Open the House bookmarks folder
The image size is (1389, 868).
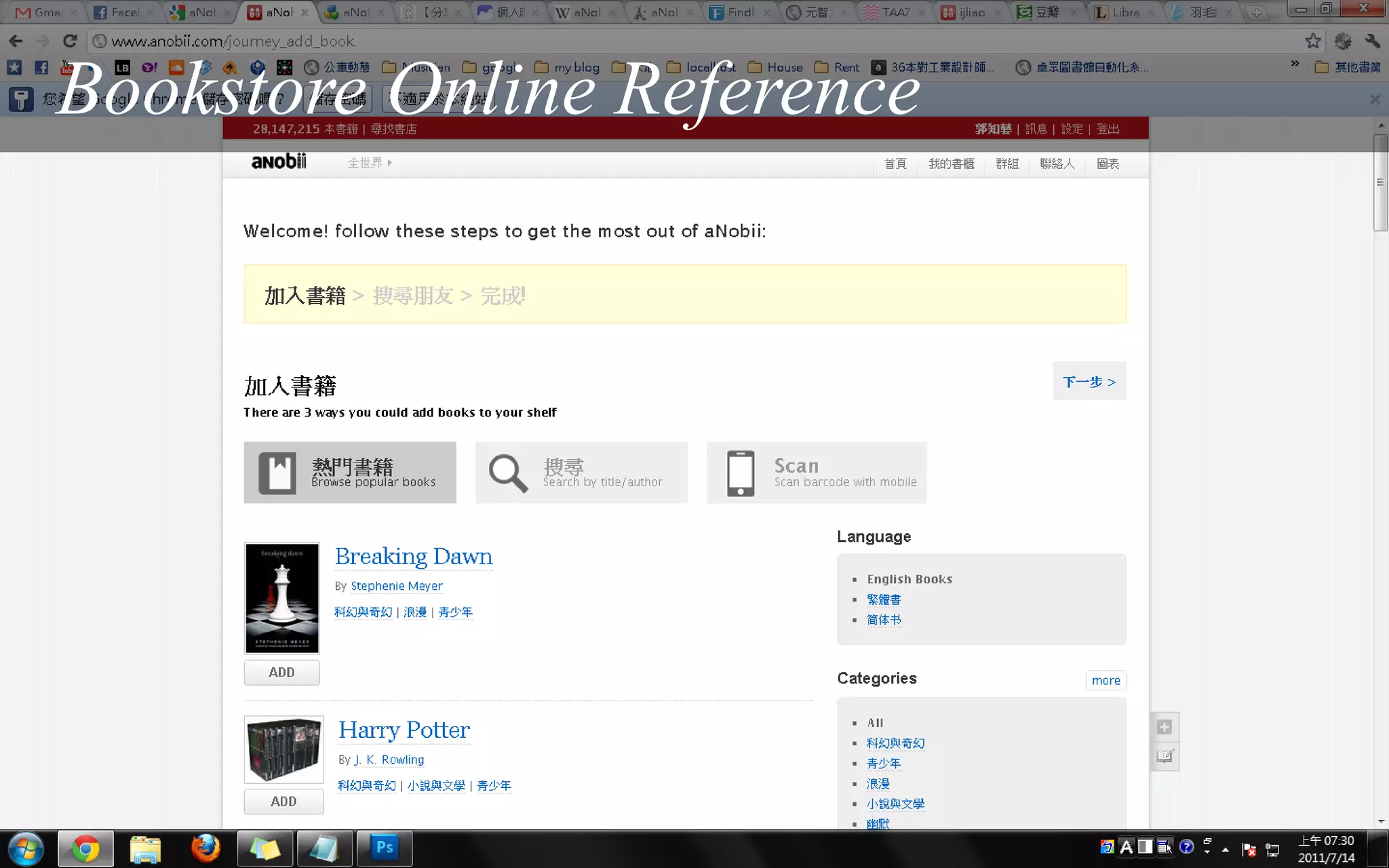click(775, 67)
